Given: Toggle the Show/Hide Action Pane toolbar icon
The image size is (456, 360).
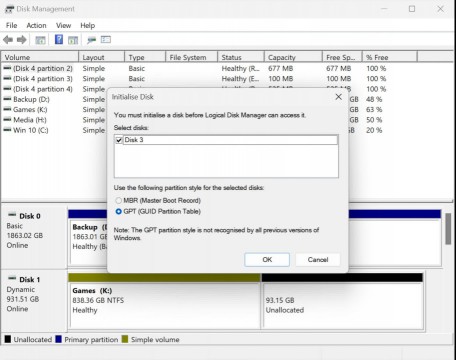Looking at the screenshot, I should point(73,40).
